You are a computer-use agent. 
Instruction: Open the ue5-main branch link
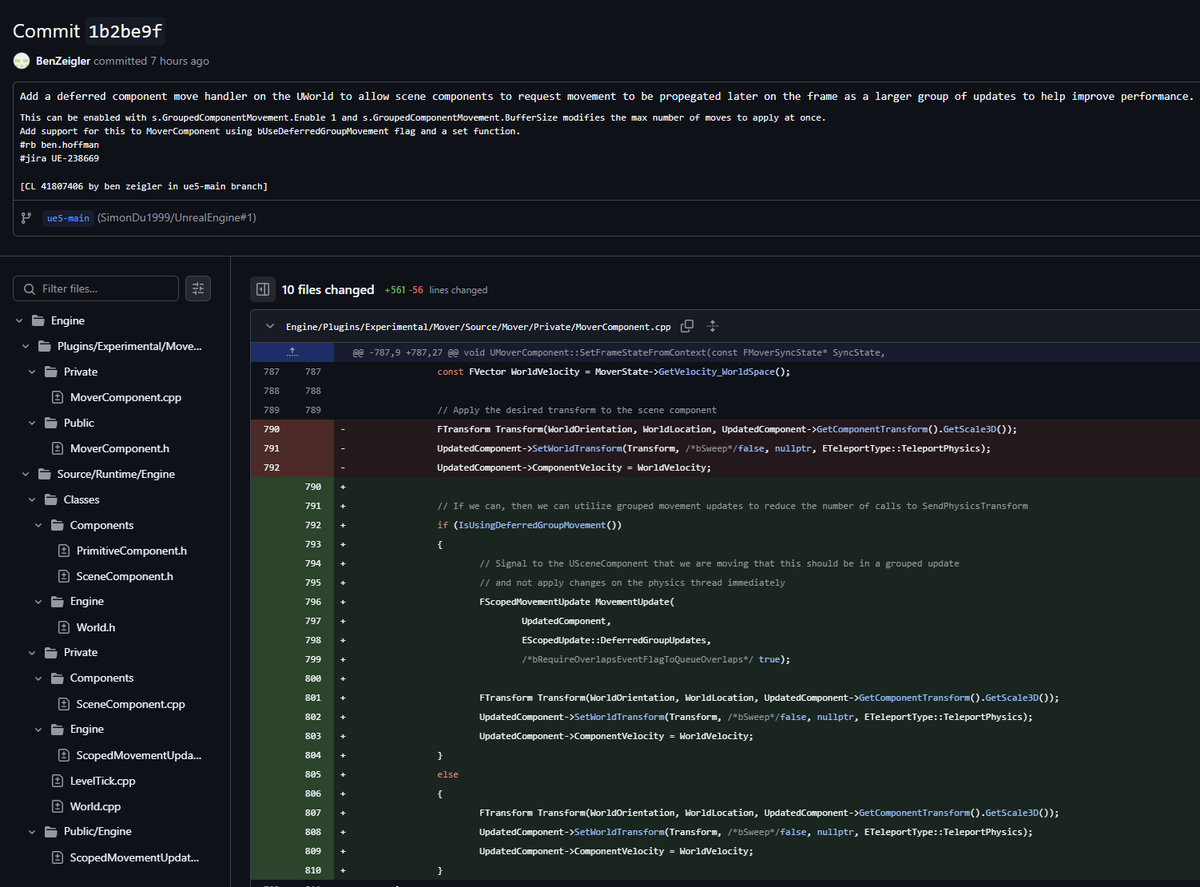click(x=68, y=217)
